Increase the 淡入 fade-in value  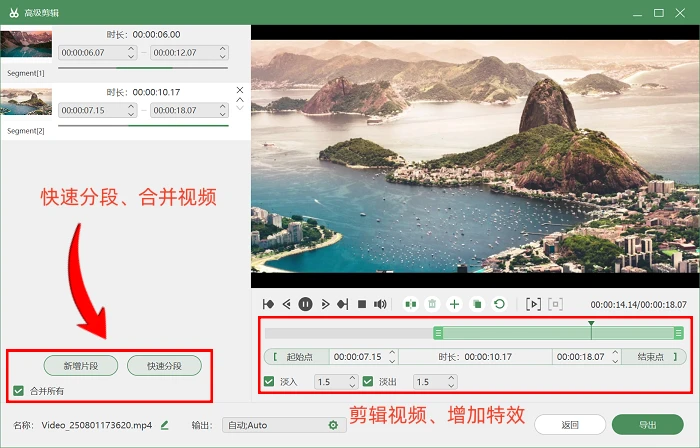[352, 378]
